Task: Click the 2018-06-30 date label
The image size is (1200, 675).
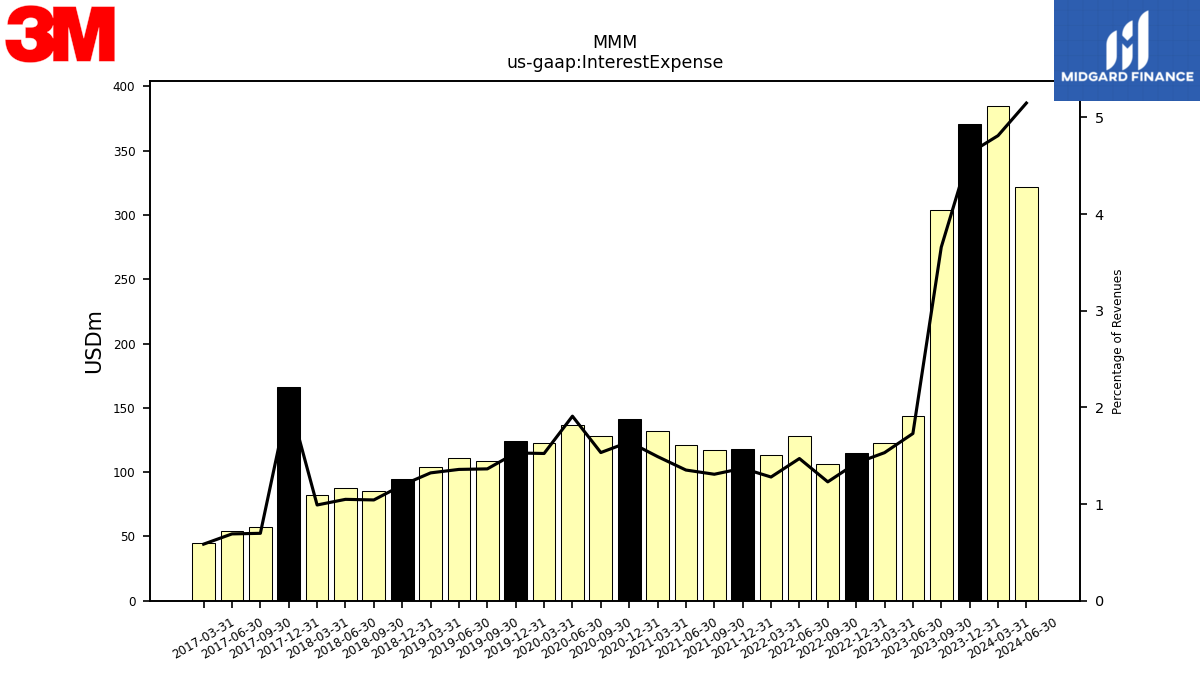Action: [345, 638]
